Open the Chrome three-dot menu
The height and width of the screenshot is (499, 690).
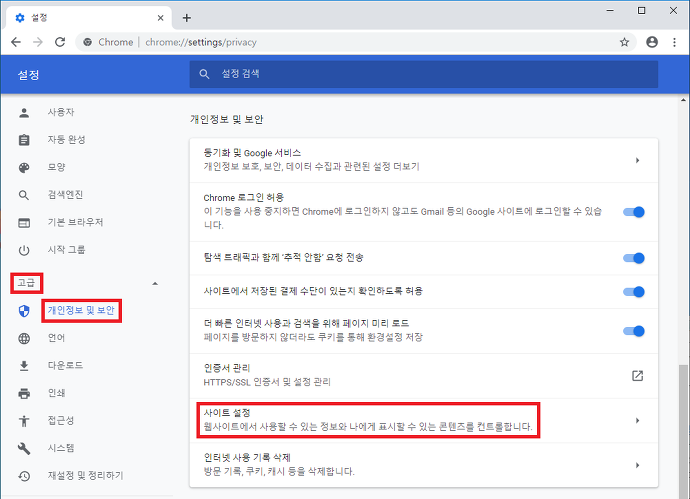(x=674, y=42)
